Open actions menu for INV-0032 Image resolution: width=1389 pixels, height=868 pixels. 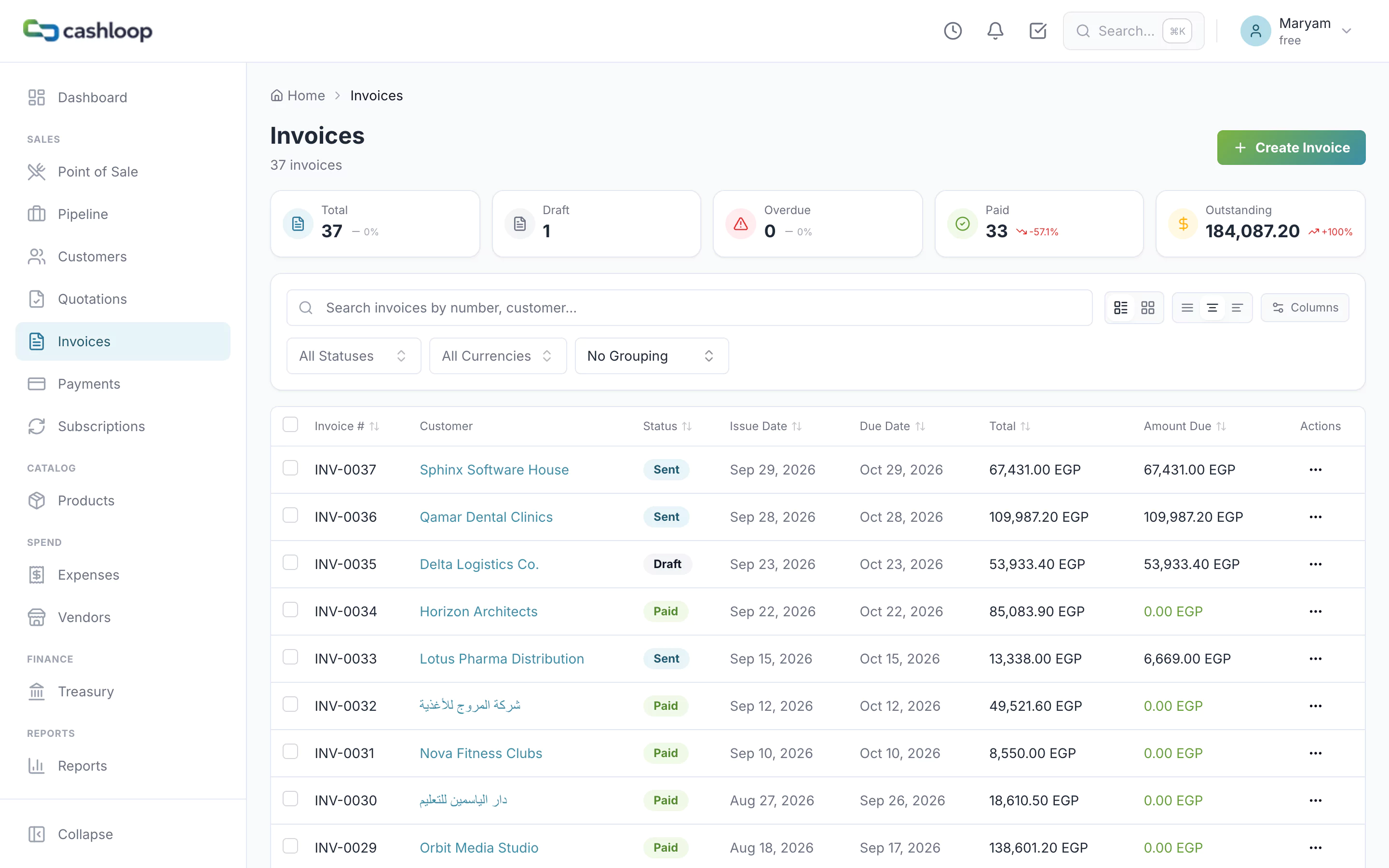[1315, 706]
